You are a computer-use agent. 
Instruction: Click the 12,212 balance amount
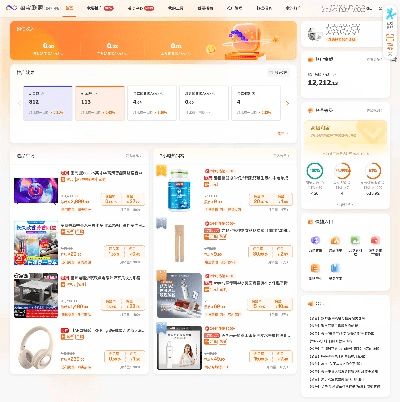323,83
